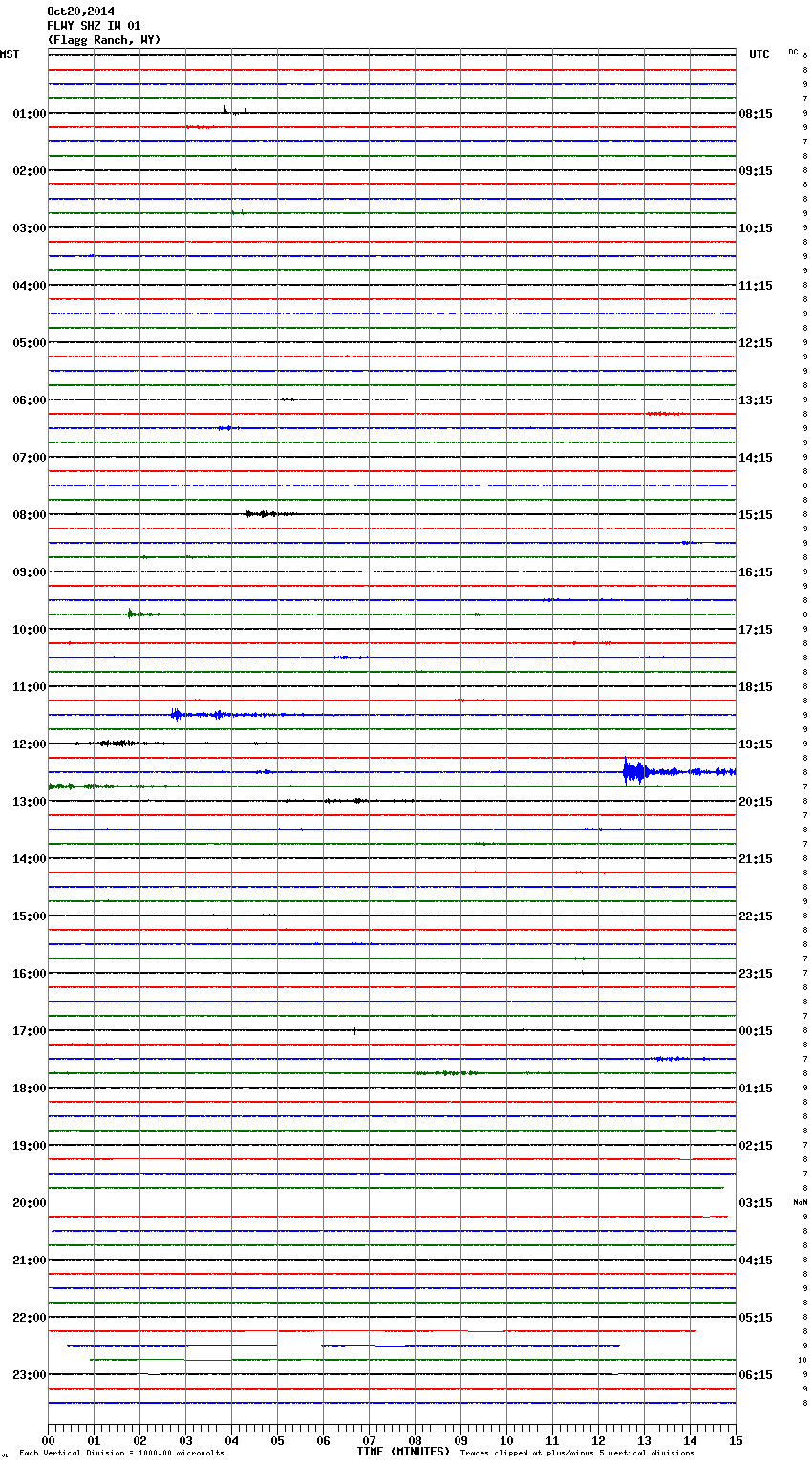
Task: Select the FLWY SHZ IW 01 station label
Action: point(94,26)
